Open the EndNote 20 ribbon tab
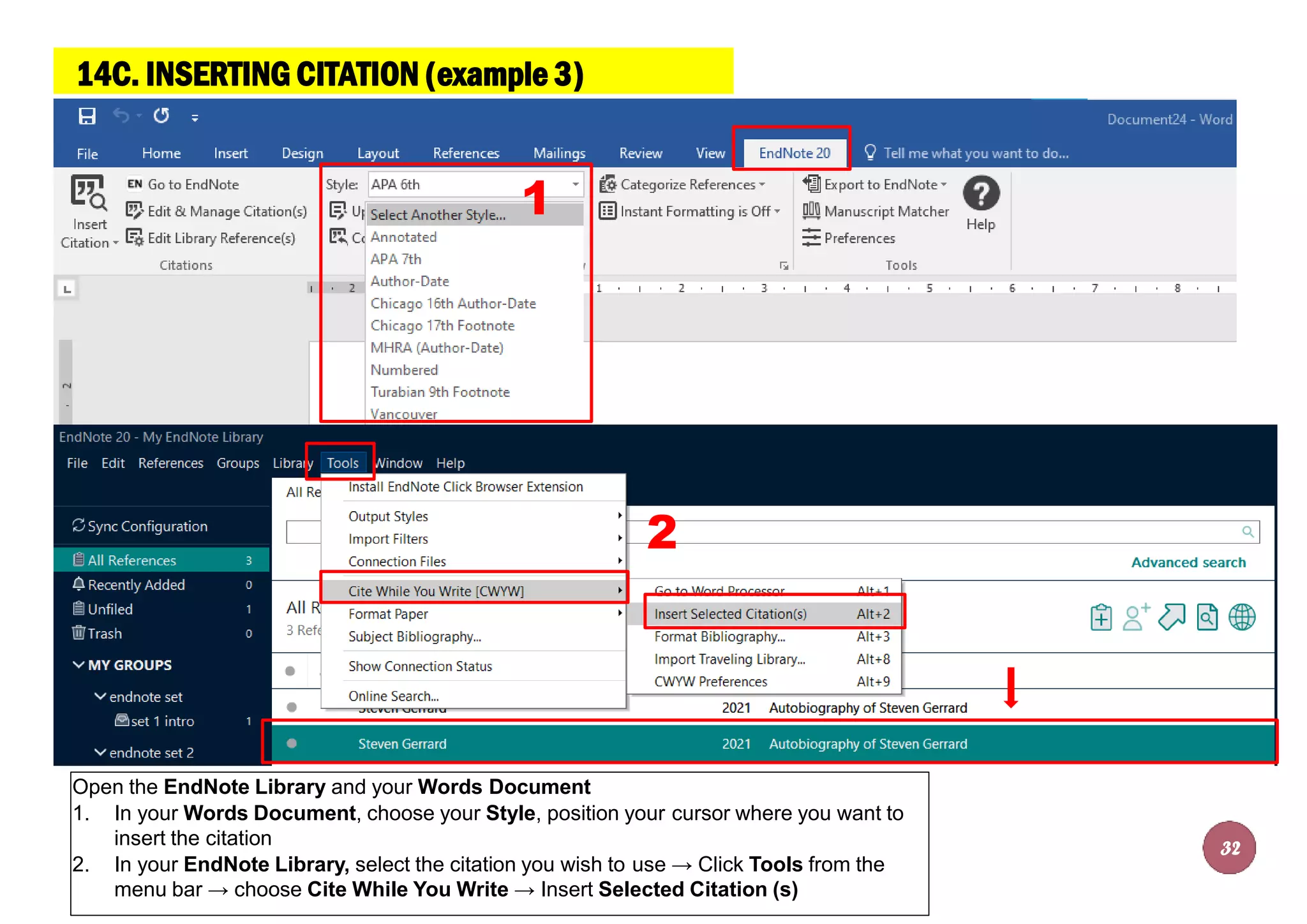 coord(794,153)
